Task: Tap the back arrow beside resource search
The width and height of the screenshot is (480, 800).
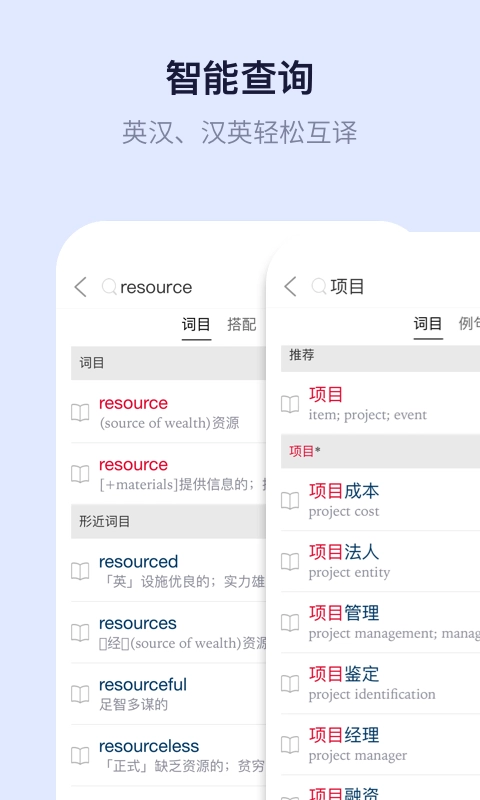Action: (x=81, y=287)
